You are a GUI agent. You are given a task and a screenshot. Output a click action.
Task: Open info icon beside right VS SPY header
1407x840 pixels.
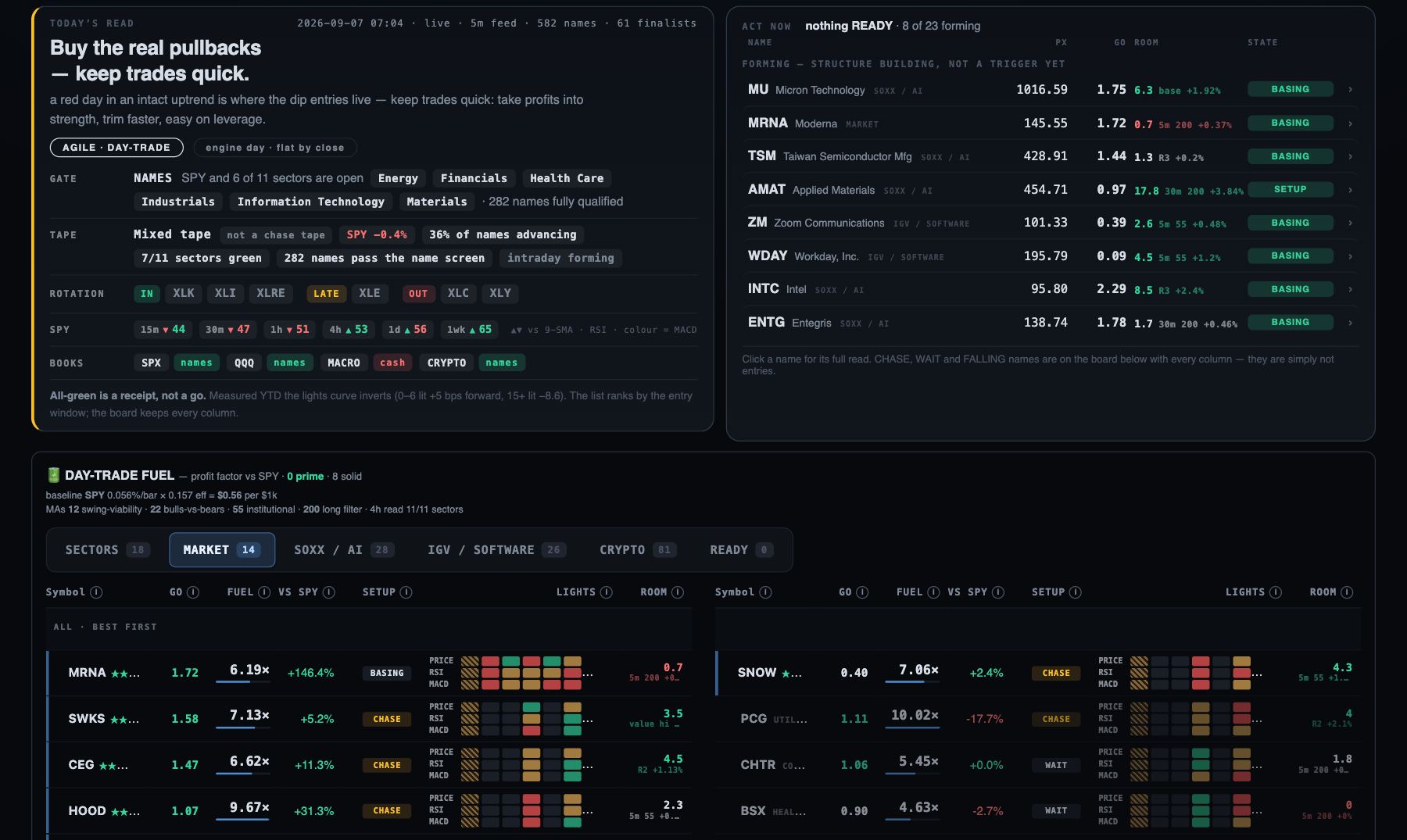coord(998,592)
